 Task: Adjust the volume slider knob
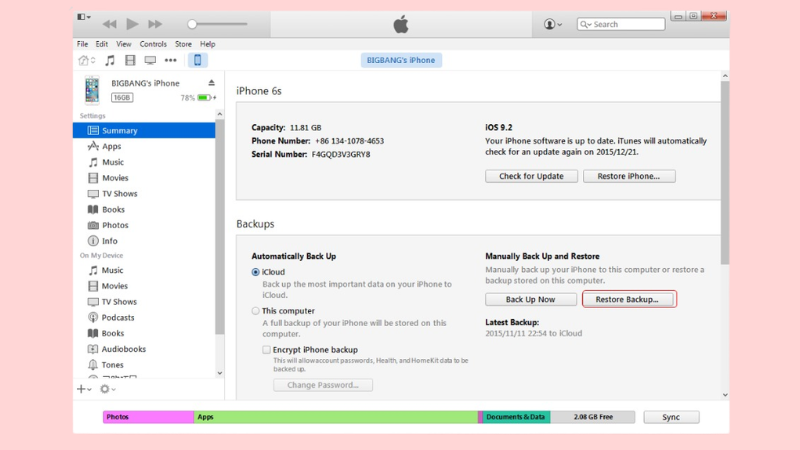tap(192, 24)
